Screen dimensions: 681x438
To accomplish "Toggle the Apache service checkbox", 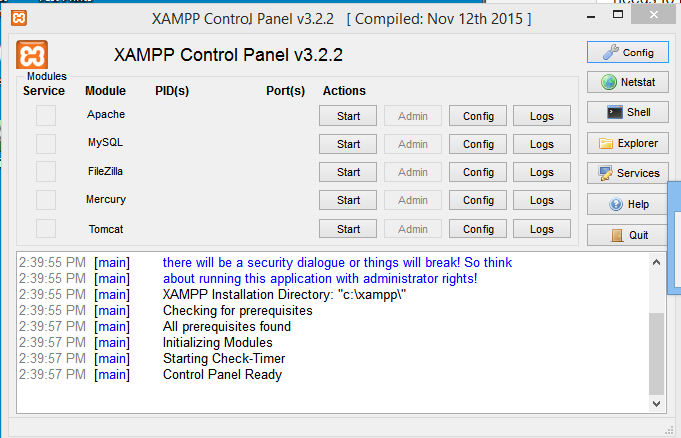I will (x=46, y=116).
